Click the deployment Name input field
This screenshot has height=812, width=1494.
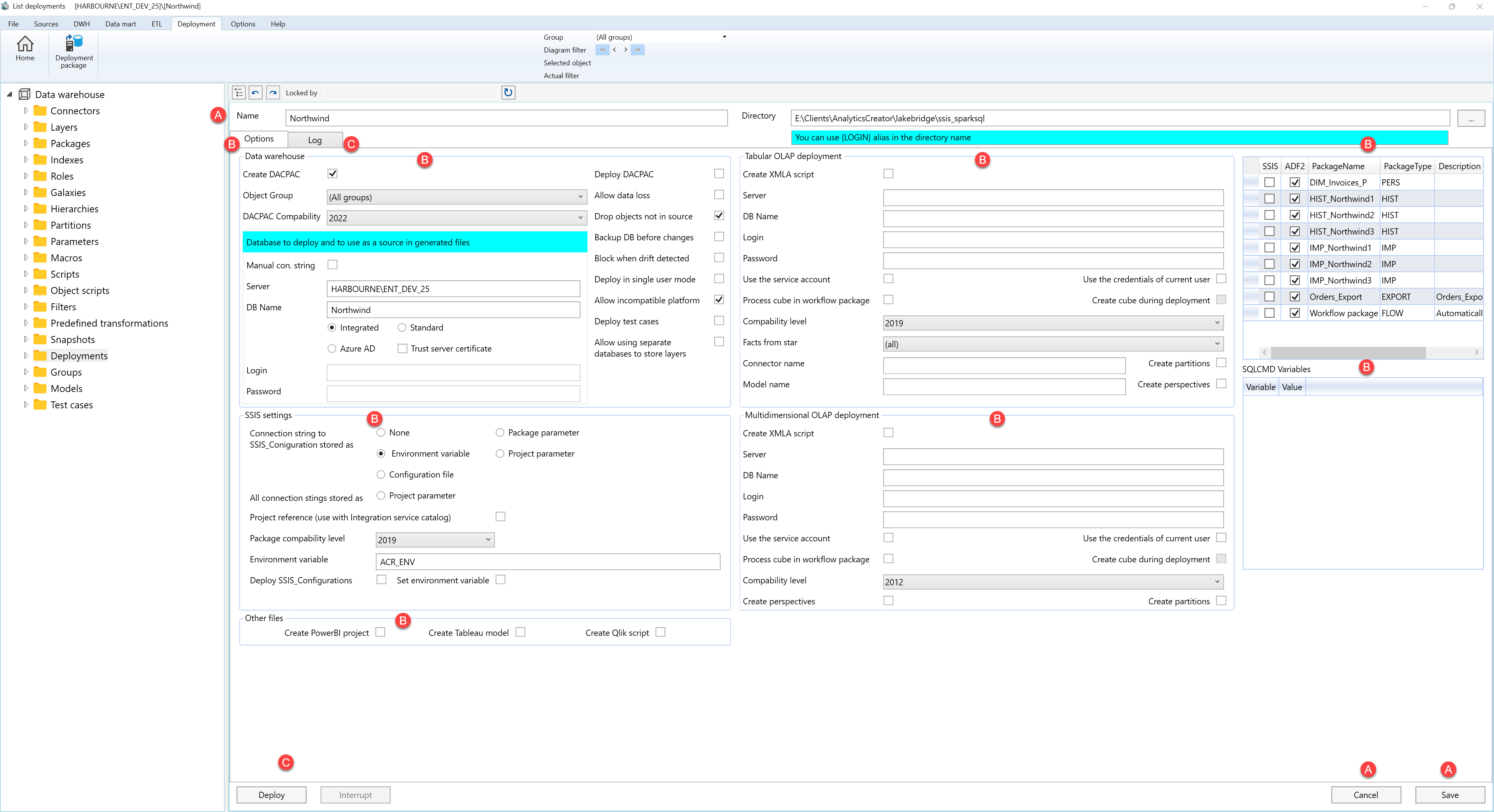tap(506, 118)
